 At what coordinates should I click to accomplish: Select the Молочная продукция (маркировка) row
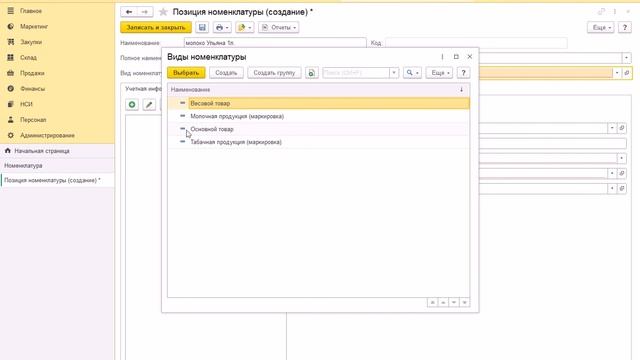(318, 116)
